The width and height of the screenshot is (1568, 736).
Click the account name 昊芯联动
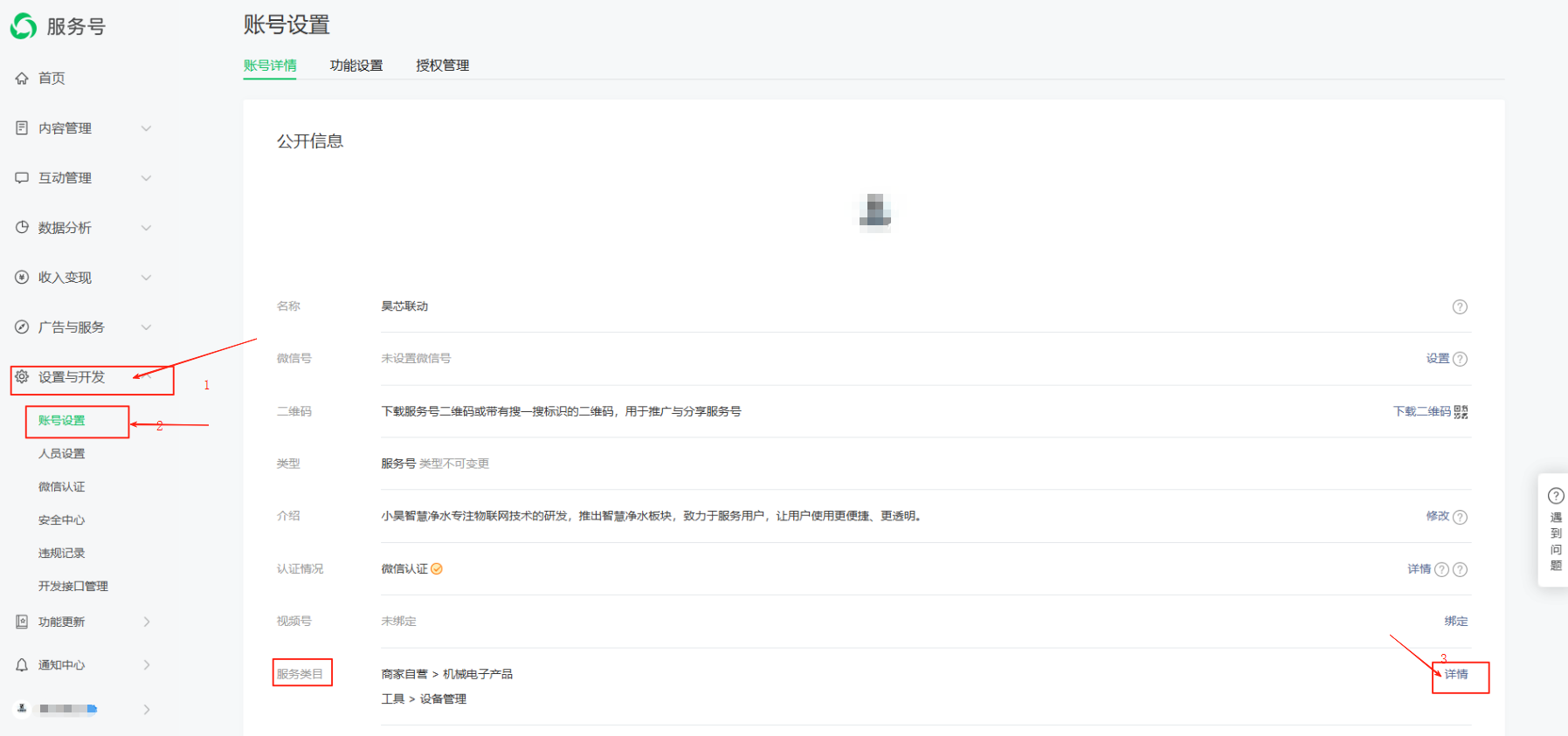tap(404, 306)
